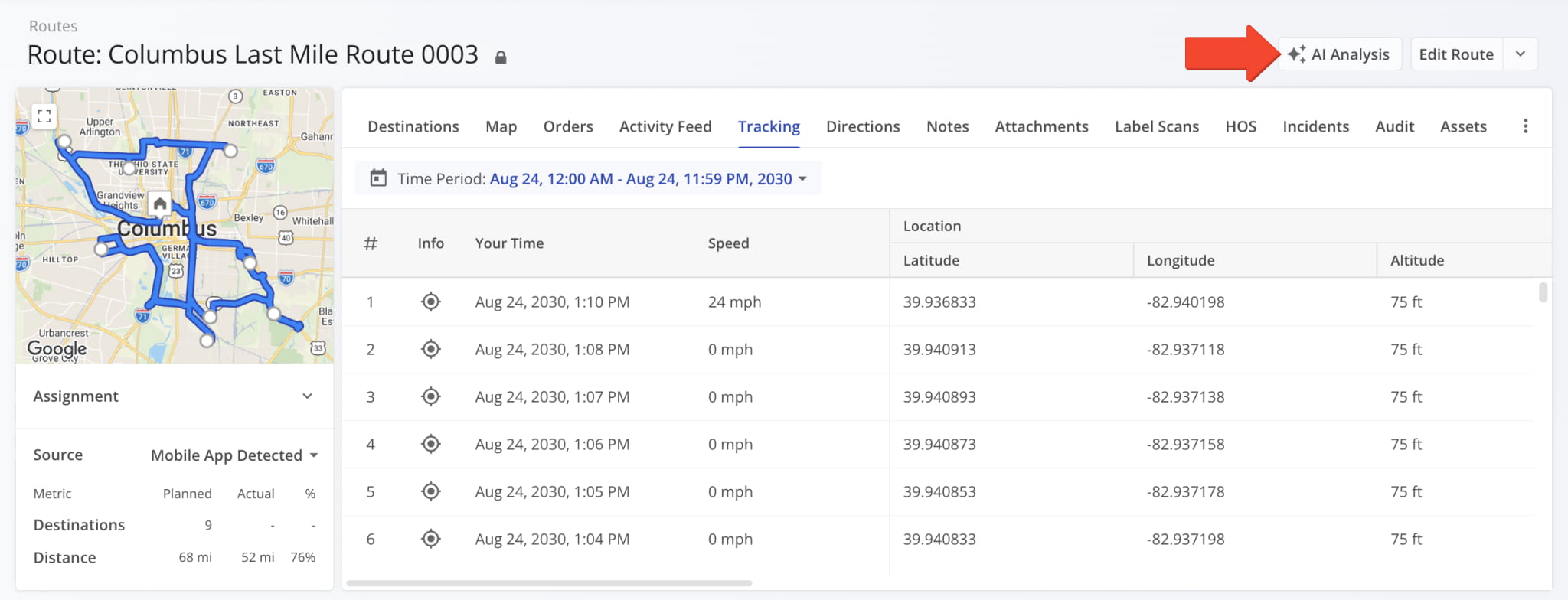Expand the Assignment section
This screenshot has height=600, width=1568.
[x=175, y=396]
